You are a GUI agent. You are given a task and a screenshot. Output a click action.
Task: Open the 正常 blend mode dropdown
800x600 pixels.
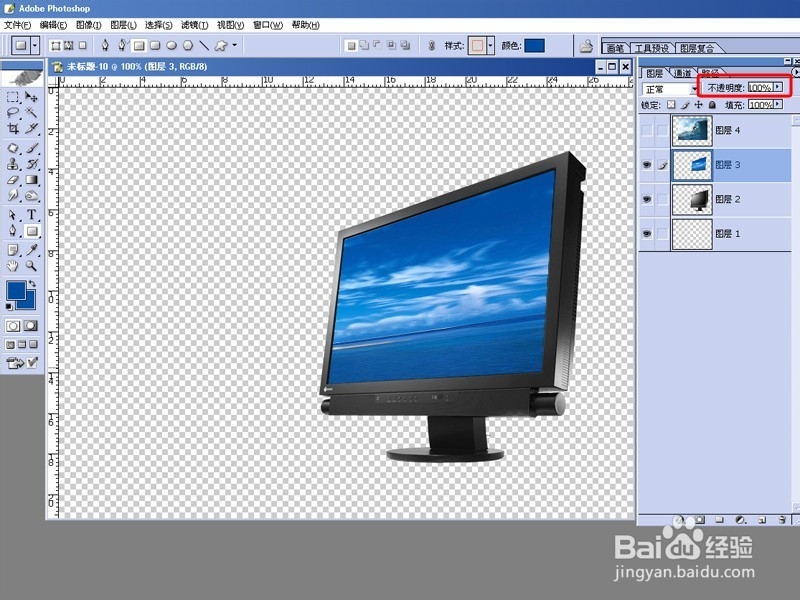point(695,89)
